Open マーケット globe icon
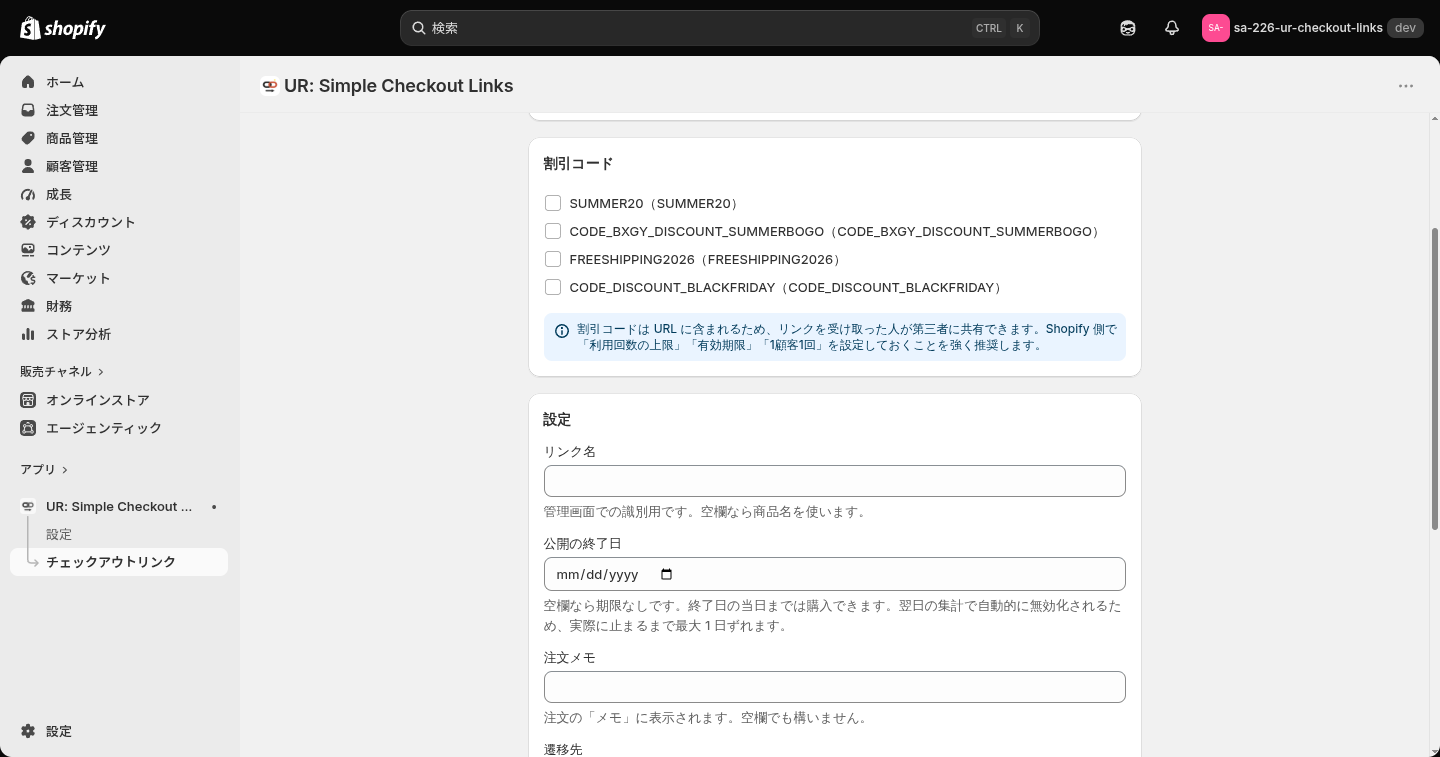The height and width of the screenshot is (757, 1440). [x=28, y=278]
